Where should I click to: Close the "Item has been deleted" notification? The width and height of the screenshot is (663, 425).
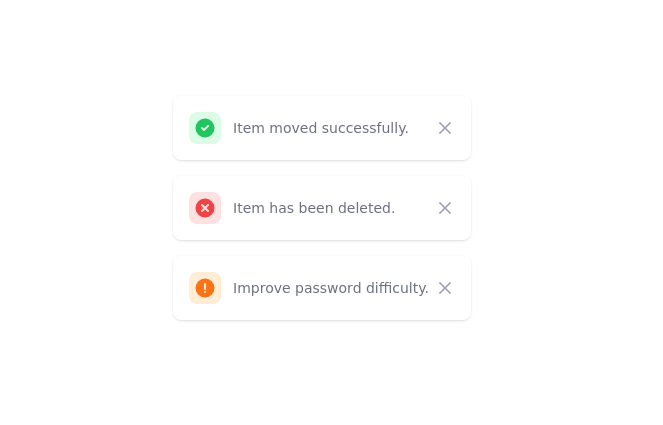445,208
